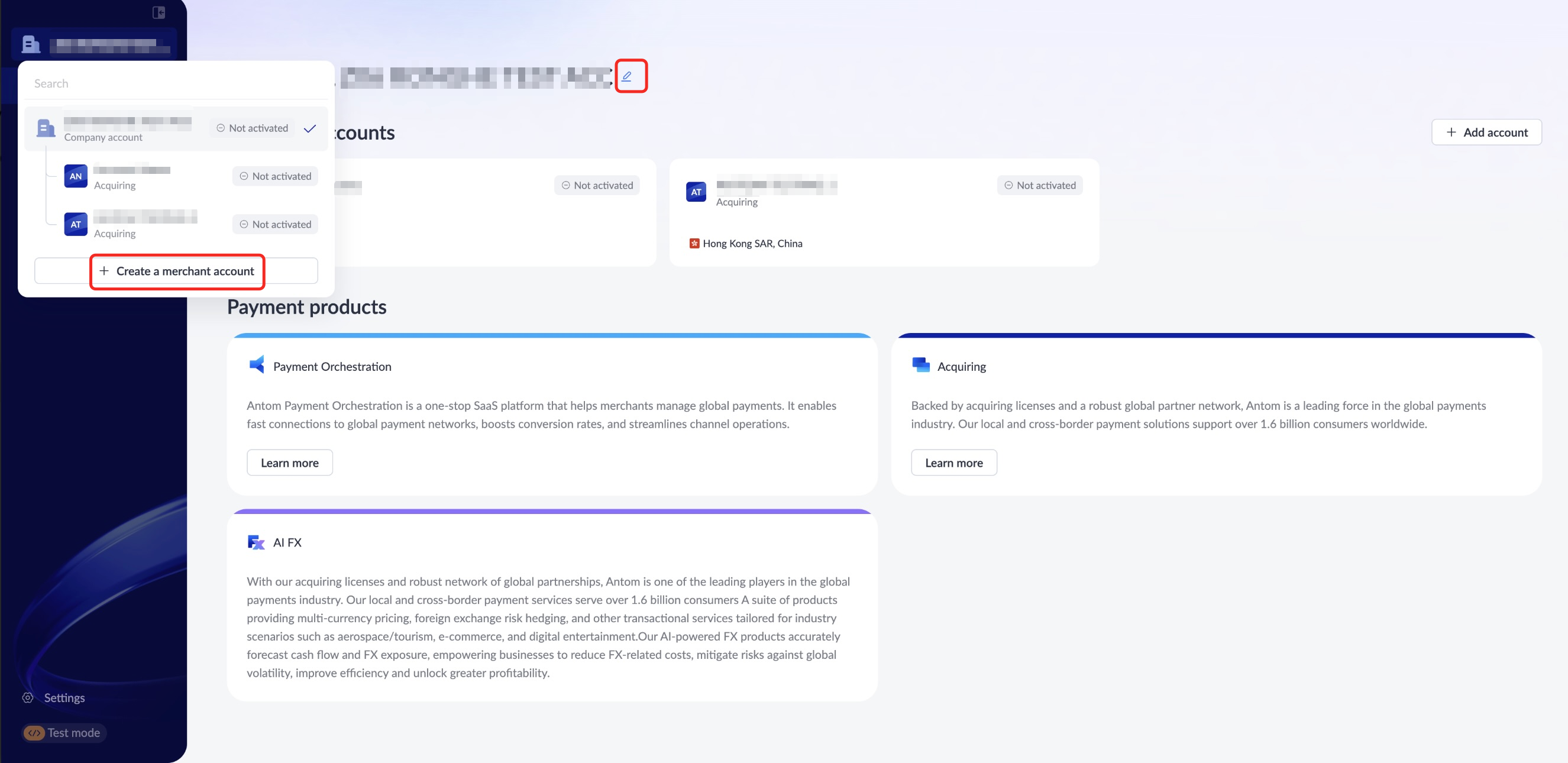This screenshot has width=1568, height=763.
Task: Click the AT avatar on Hong Kong account card
Action: (x=696, y=192)
